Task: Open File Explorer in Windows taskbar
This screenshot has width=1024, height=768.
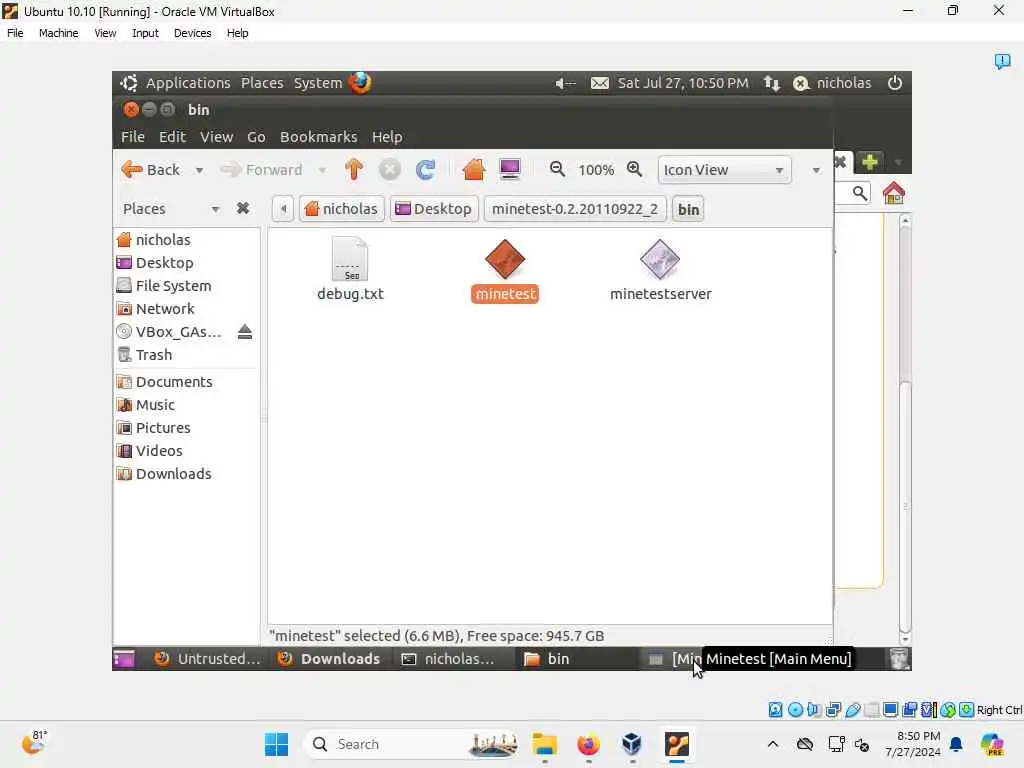Action: (544, 744)
